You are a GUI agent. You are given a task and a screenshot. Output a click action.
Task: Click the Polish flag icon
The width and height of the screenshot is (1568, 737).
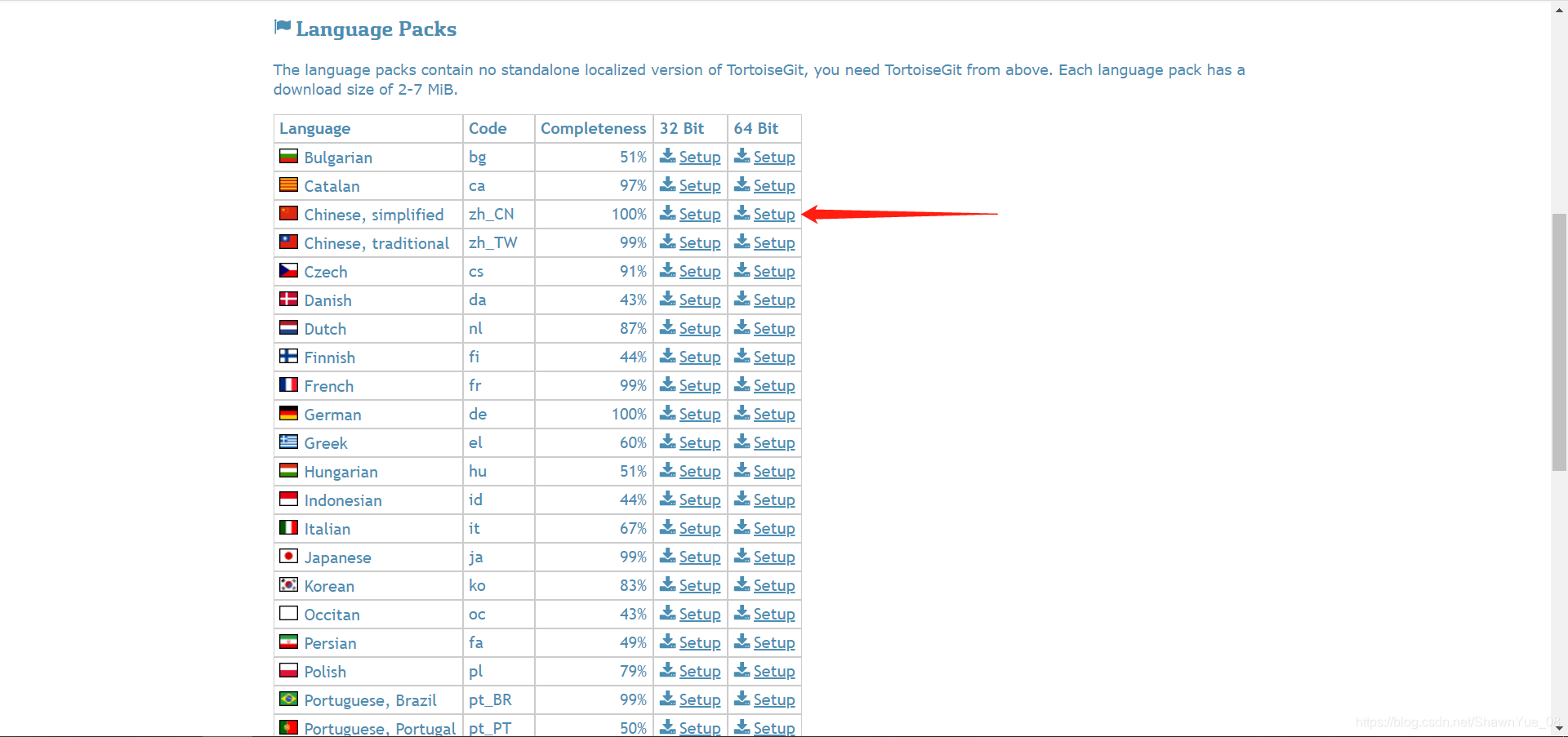[288, 670]
